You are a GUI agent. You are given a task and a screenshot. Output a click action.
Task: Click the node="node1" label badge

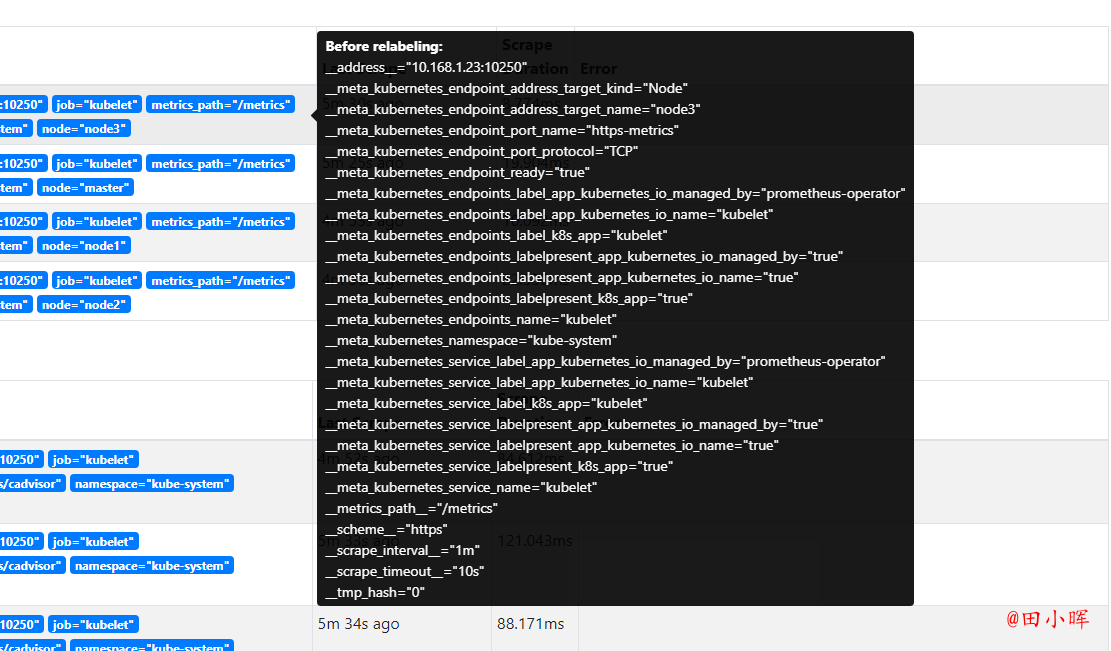click(x=84, y=246)
